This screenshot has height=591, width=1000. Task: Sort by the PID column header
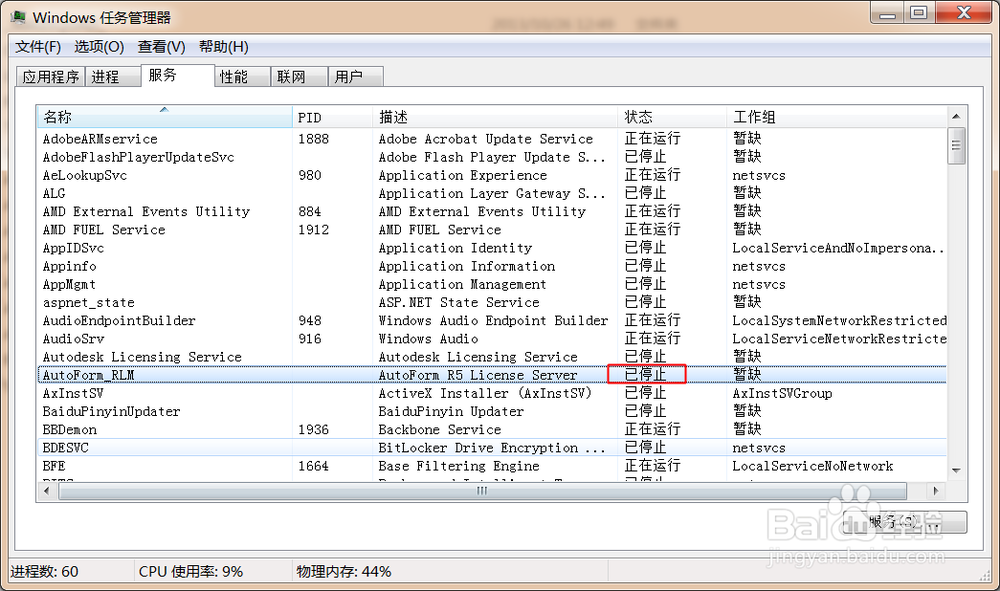tap(332, 117)
